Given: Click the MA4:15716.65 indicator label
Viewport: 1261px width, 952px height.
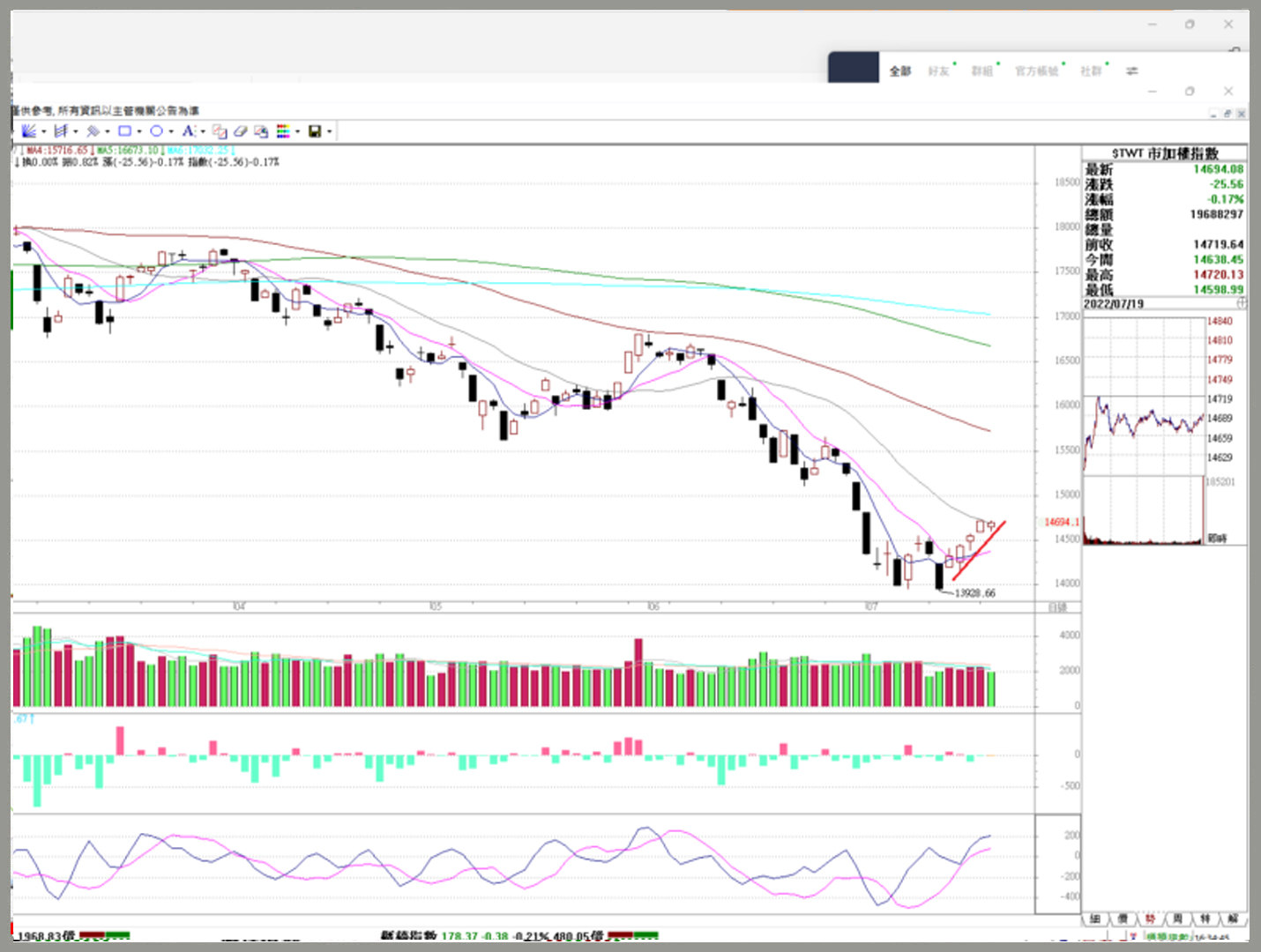Looking at the screenshot, I should click(x=57, y=151).
